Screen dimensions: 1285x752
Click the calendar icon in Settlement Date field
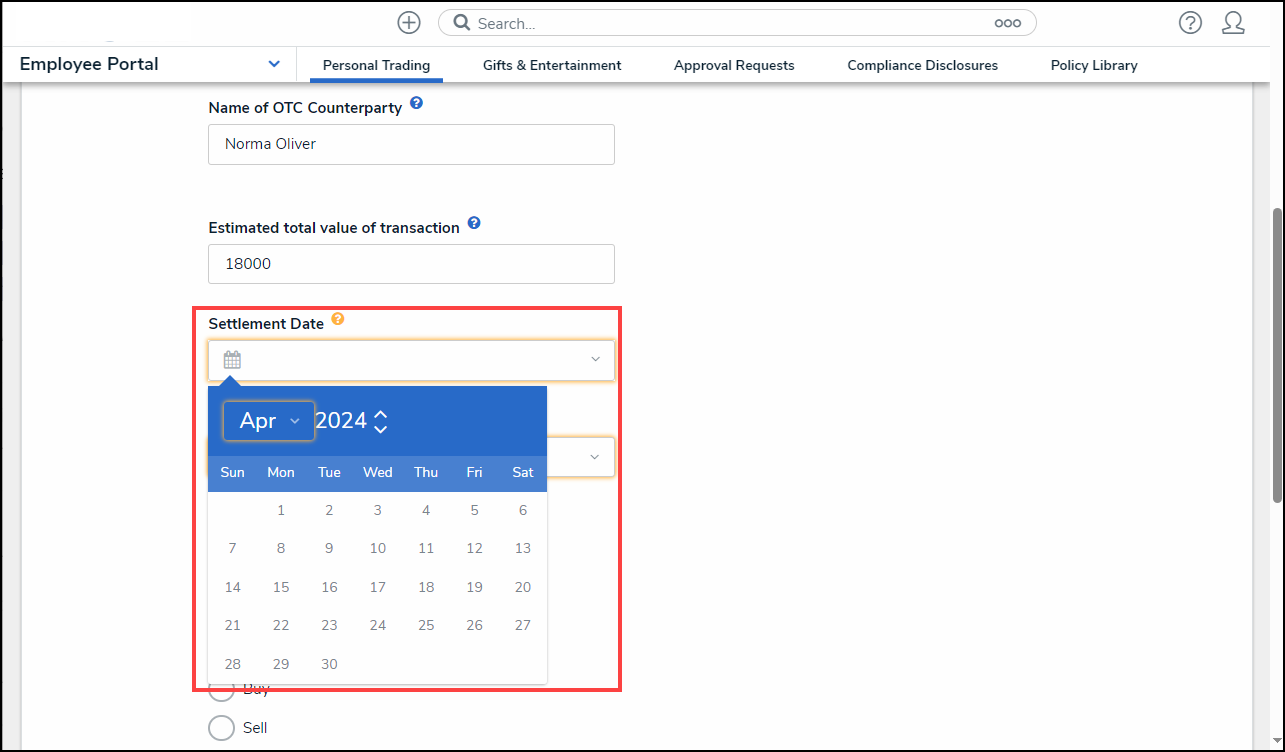tap(232, 360)
